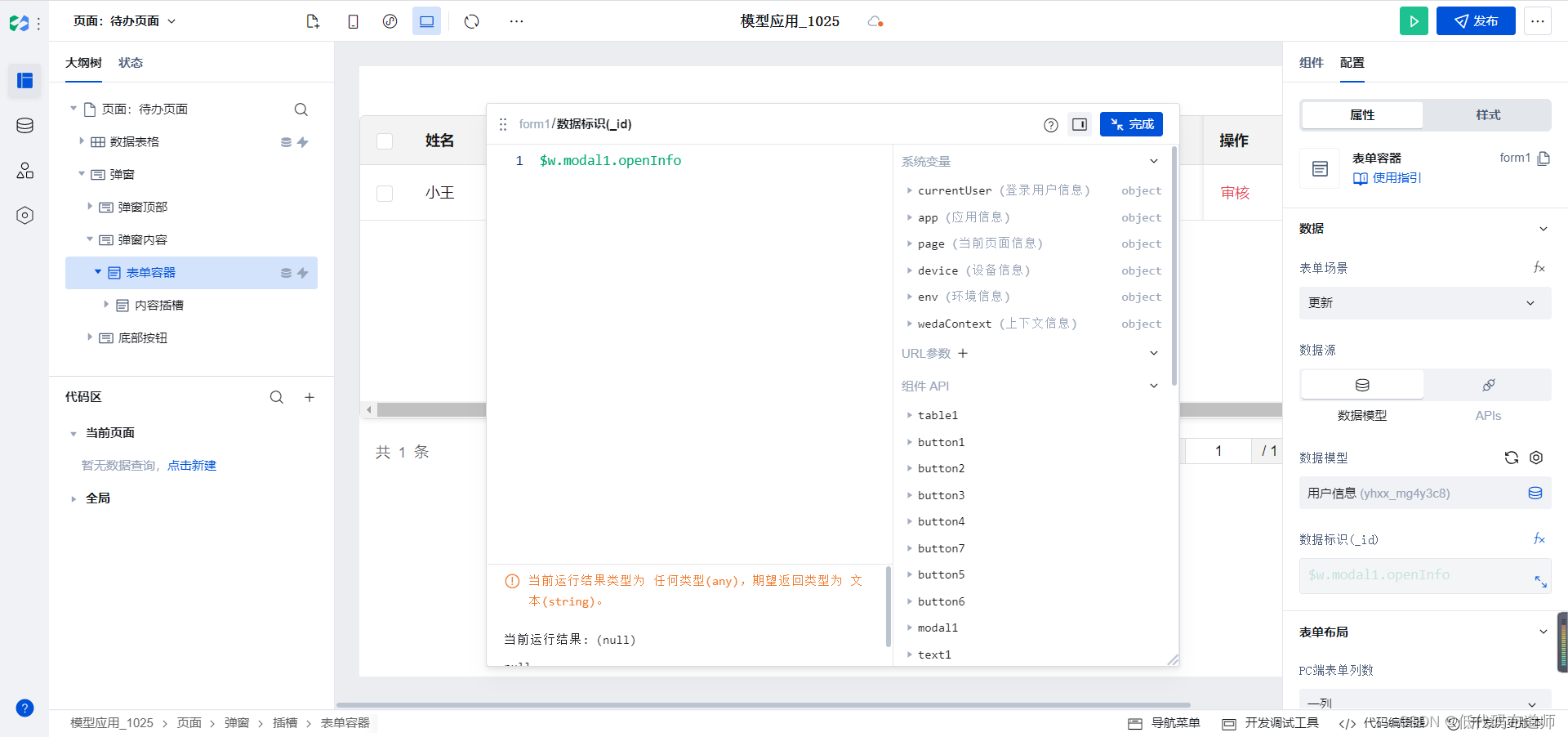
Task: Collapse the 弹窗 tree node
Action: [x=81, y=174]
